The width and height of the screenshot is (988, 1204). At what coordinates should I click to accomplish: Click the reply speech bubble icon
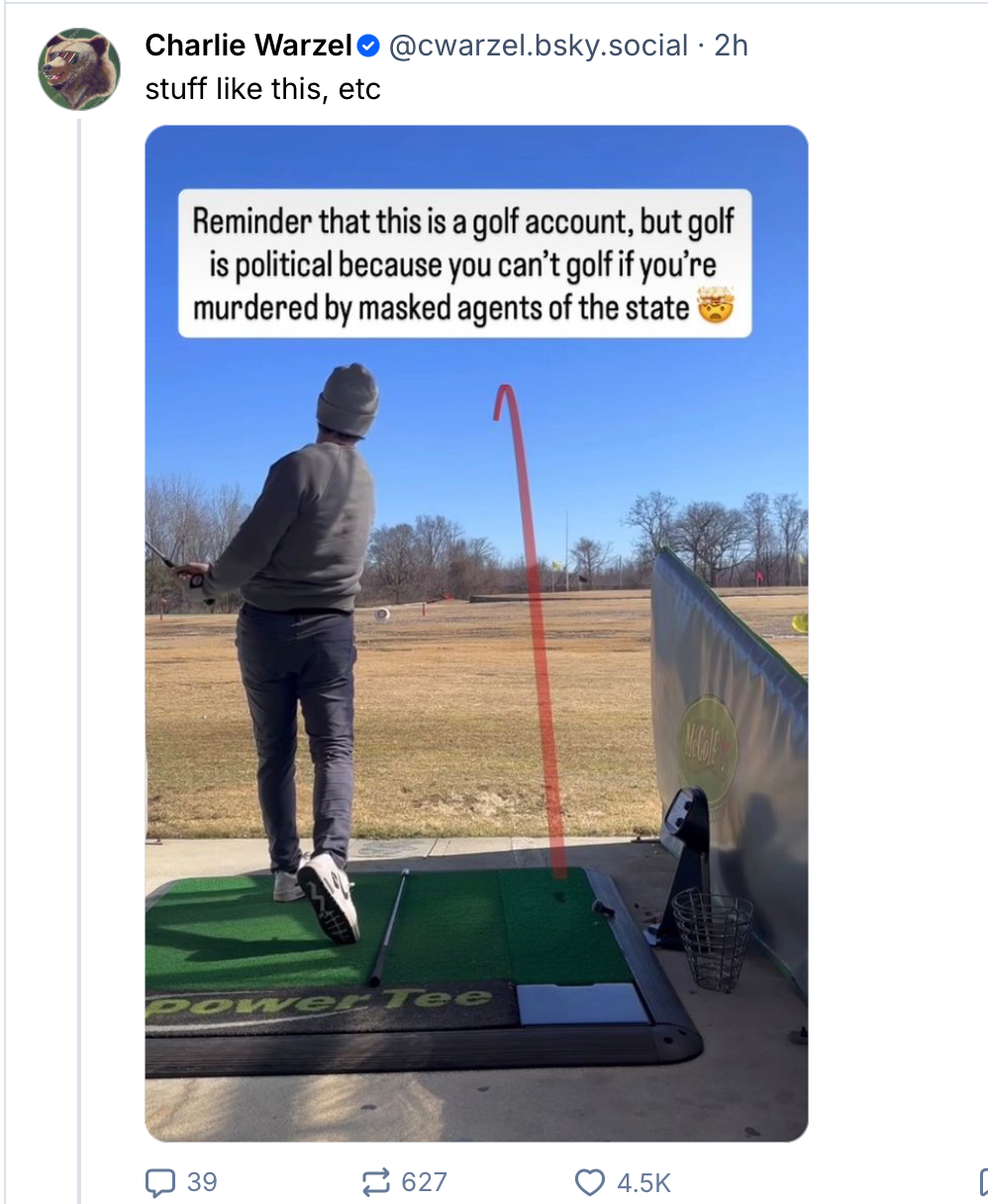160,1182
